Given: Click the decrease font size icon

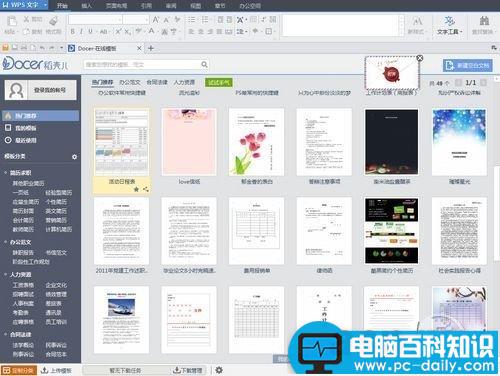Looking at the screenshot, I should (166, 20).
